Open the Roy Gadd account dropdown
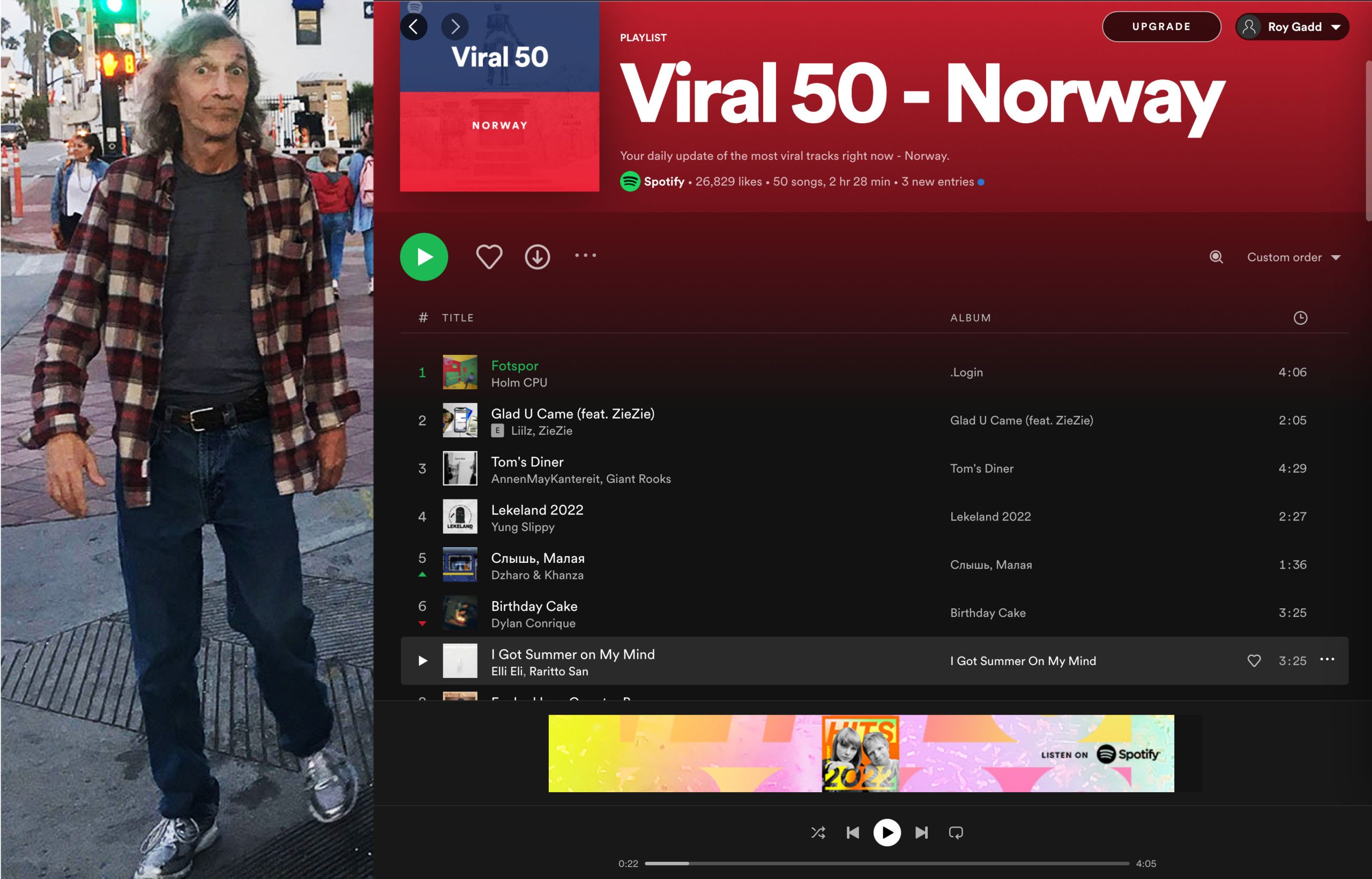This screenshot has height=879, width=1372. [x=1292, y=27]
